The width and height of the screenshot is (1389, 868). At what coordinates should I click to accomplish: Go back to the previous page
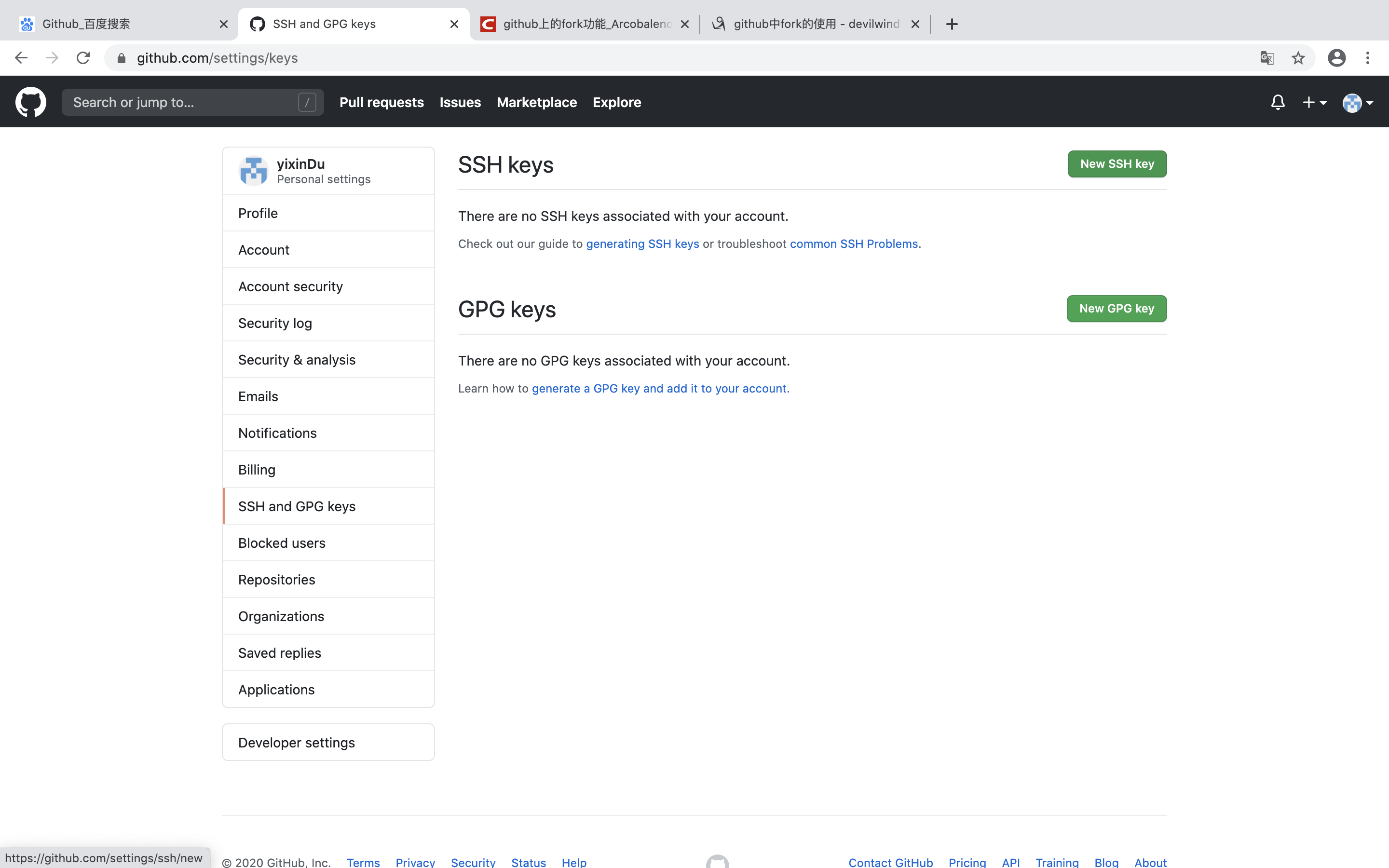21,57
